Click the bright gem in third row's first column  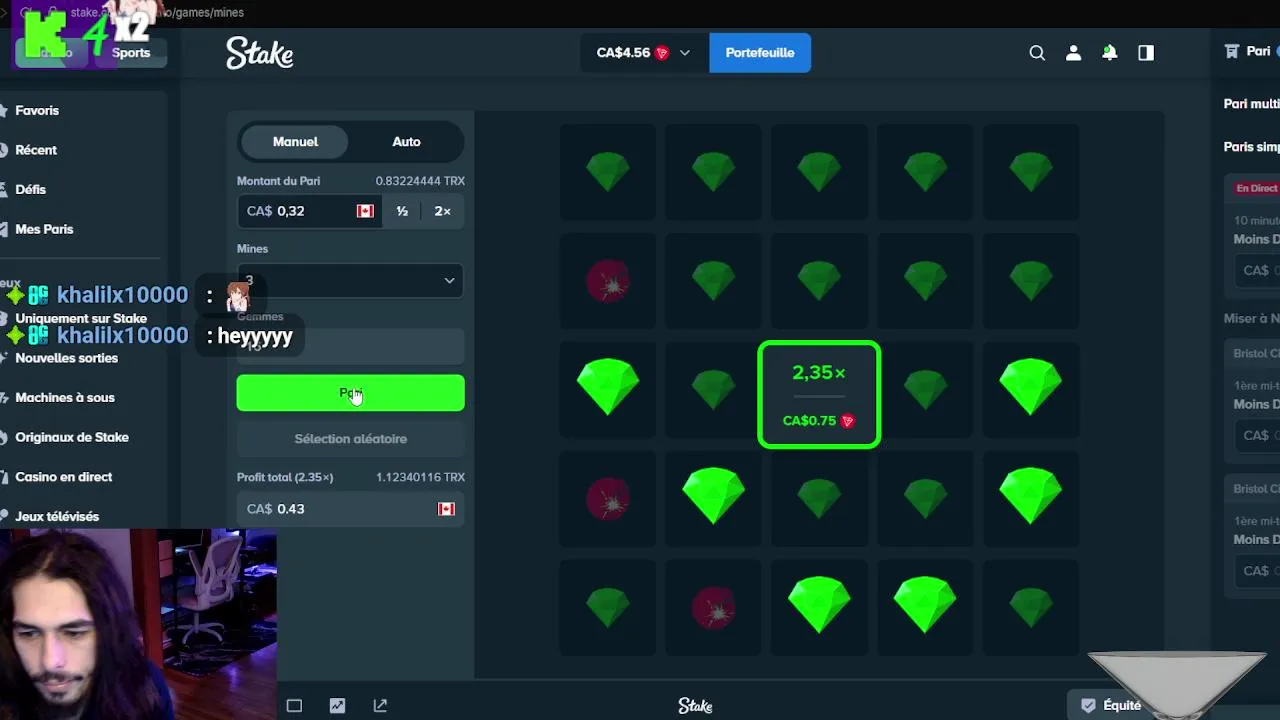pos(608,389)
